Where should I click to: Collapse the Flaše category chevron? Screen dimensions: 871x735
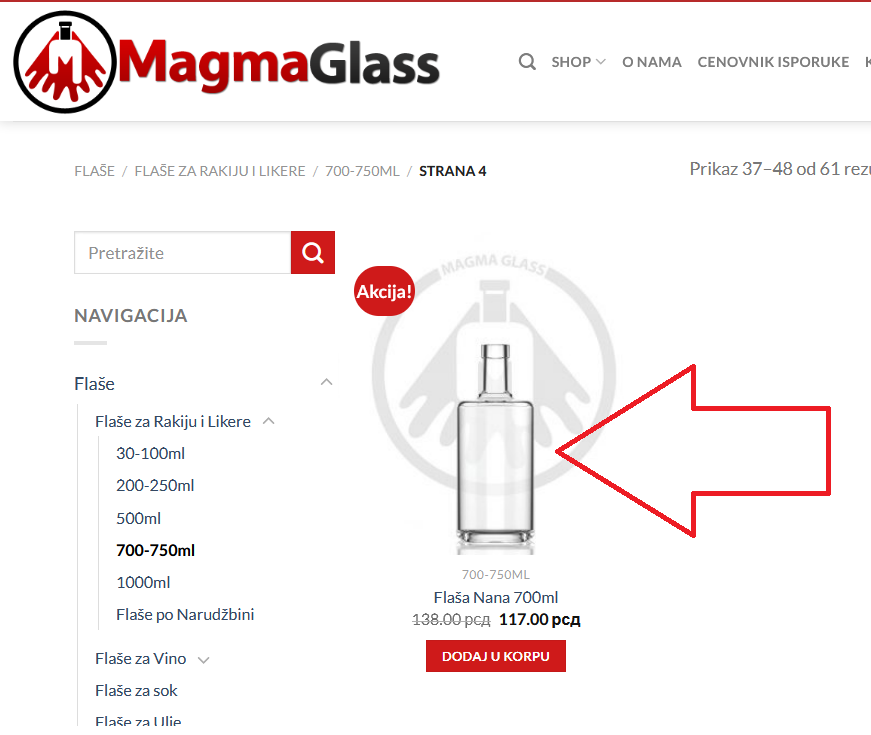point(327,382)
